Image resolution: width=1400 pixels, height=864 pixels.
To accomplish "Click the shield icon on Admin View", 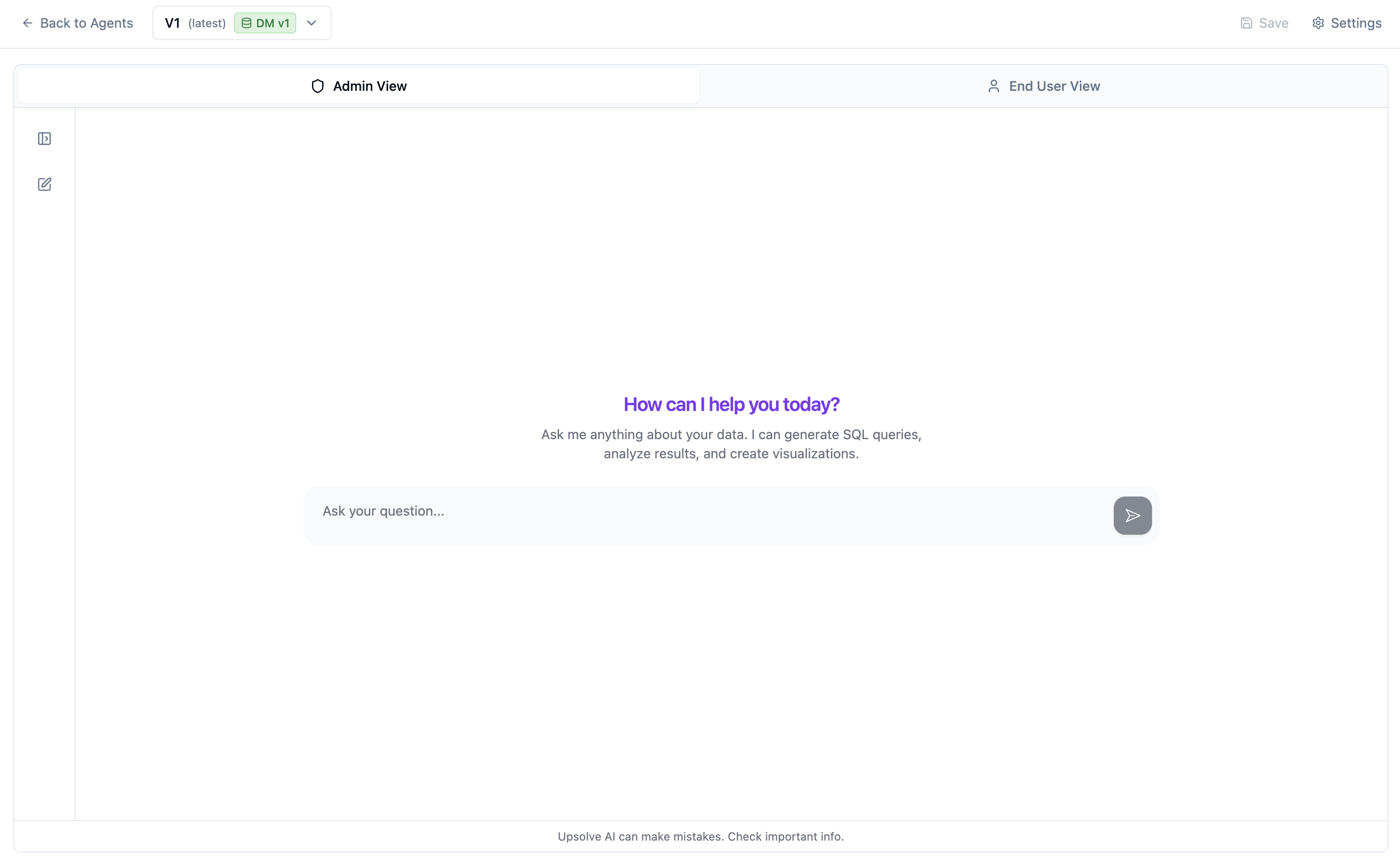I will [318, 86].
